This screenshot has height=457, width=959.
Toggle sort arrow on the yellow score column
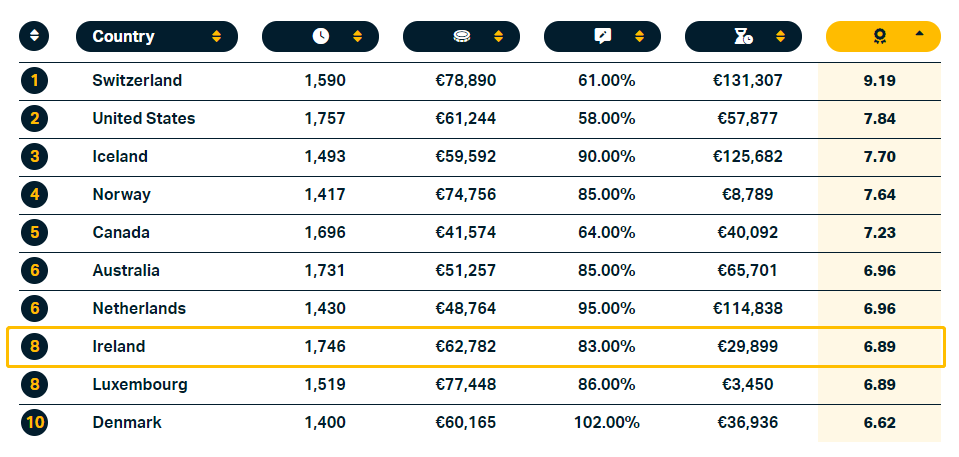[920, 34]
